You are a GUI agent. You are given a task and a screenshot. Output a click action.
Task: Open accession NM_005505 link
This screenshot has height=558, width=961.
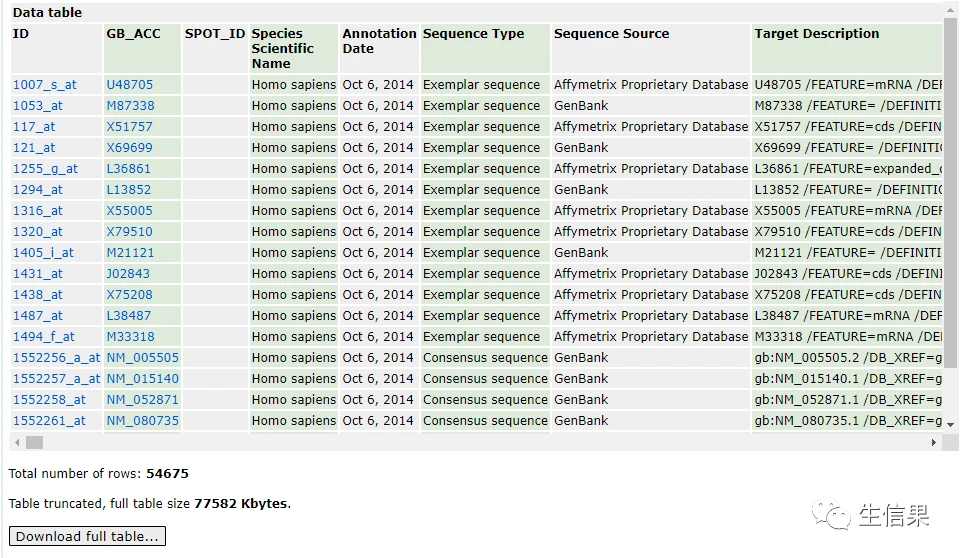pyautogui.click(x=143, y=357)
